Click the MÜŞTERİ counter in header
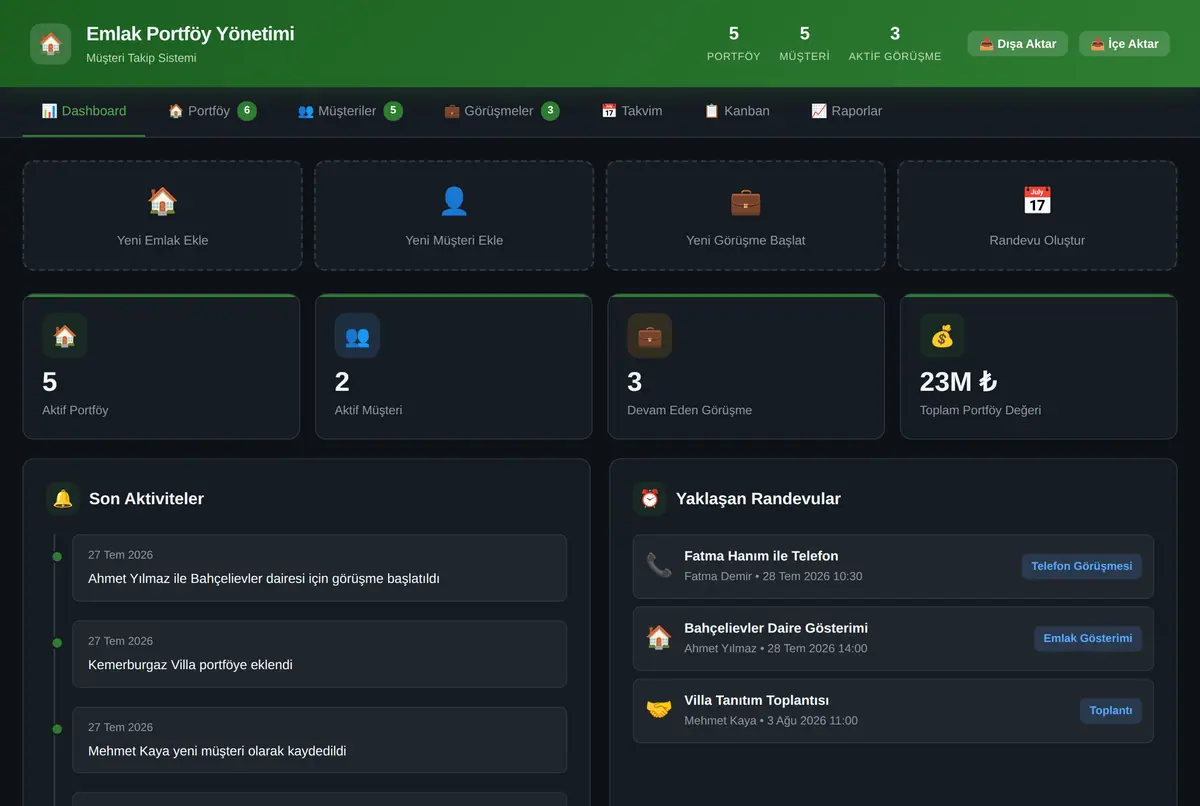1200x806 pixels. tap(805, 44)
